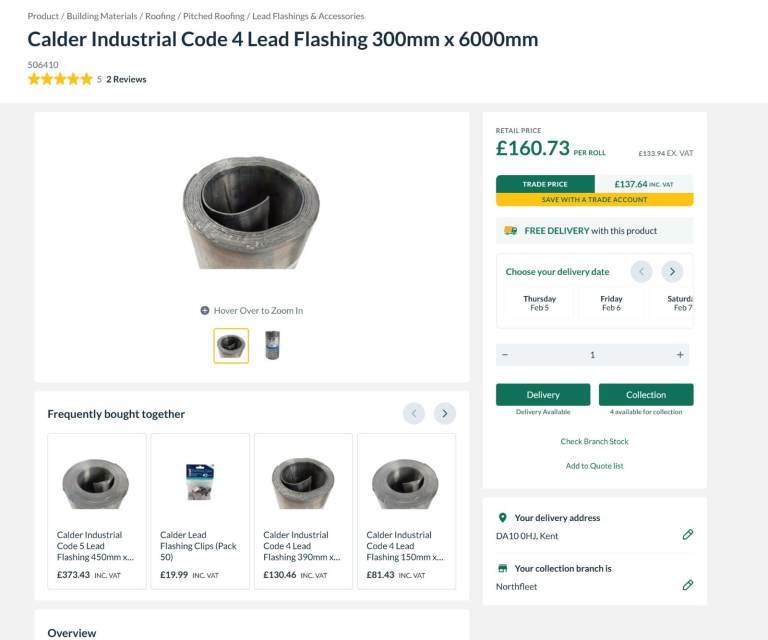768x640 pixels.
Task: Click the five-star rating icons
Action: tap(59, 79)
